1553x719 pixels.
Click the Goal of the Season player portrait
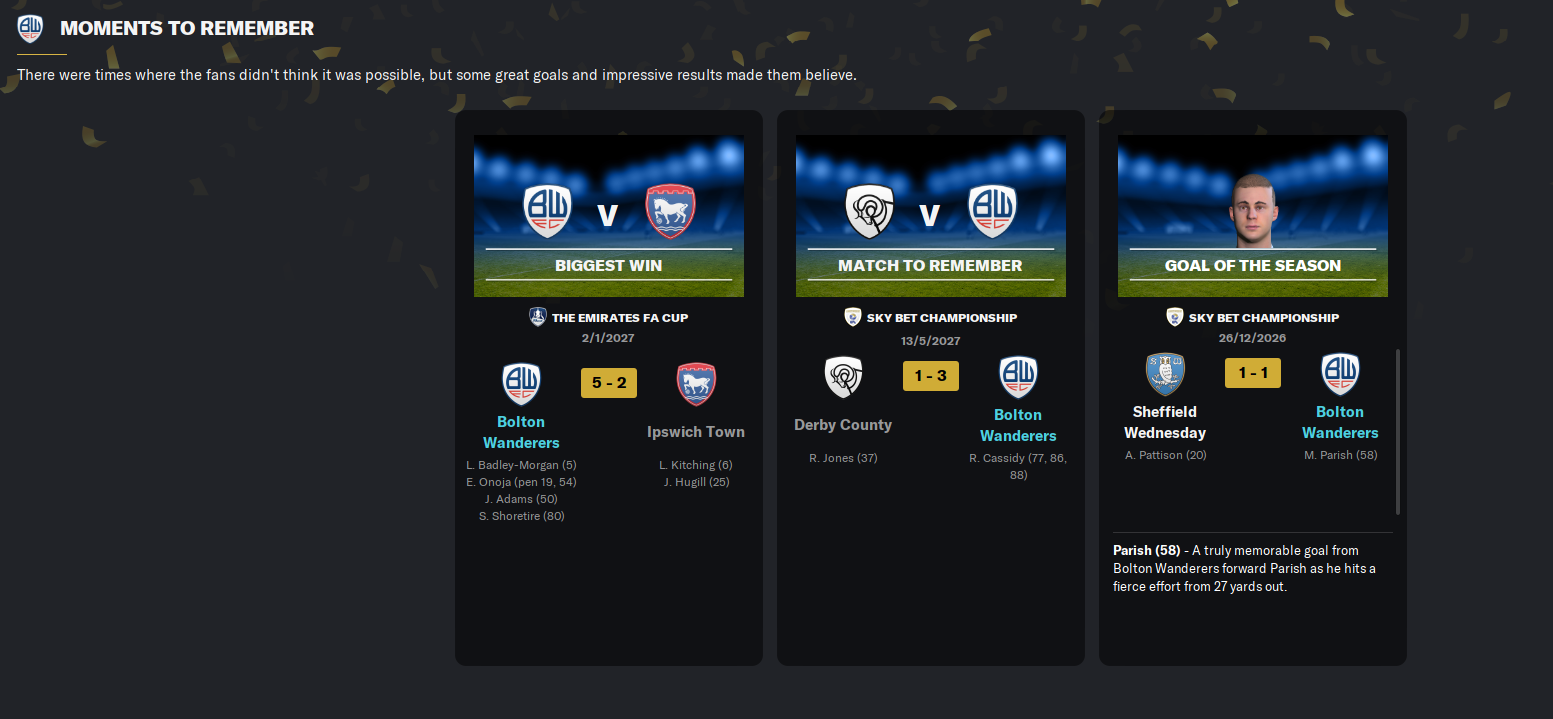[1253, 210]
